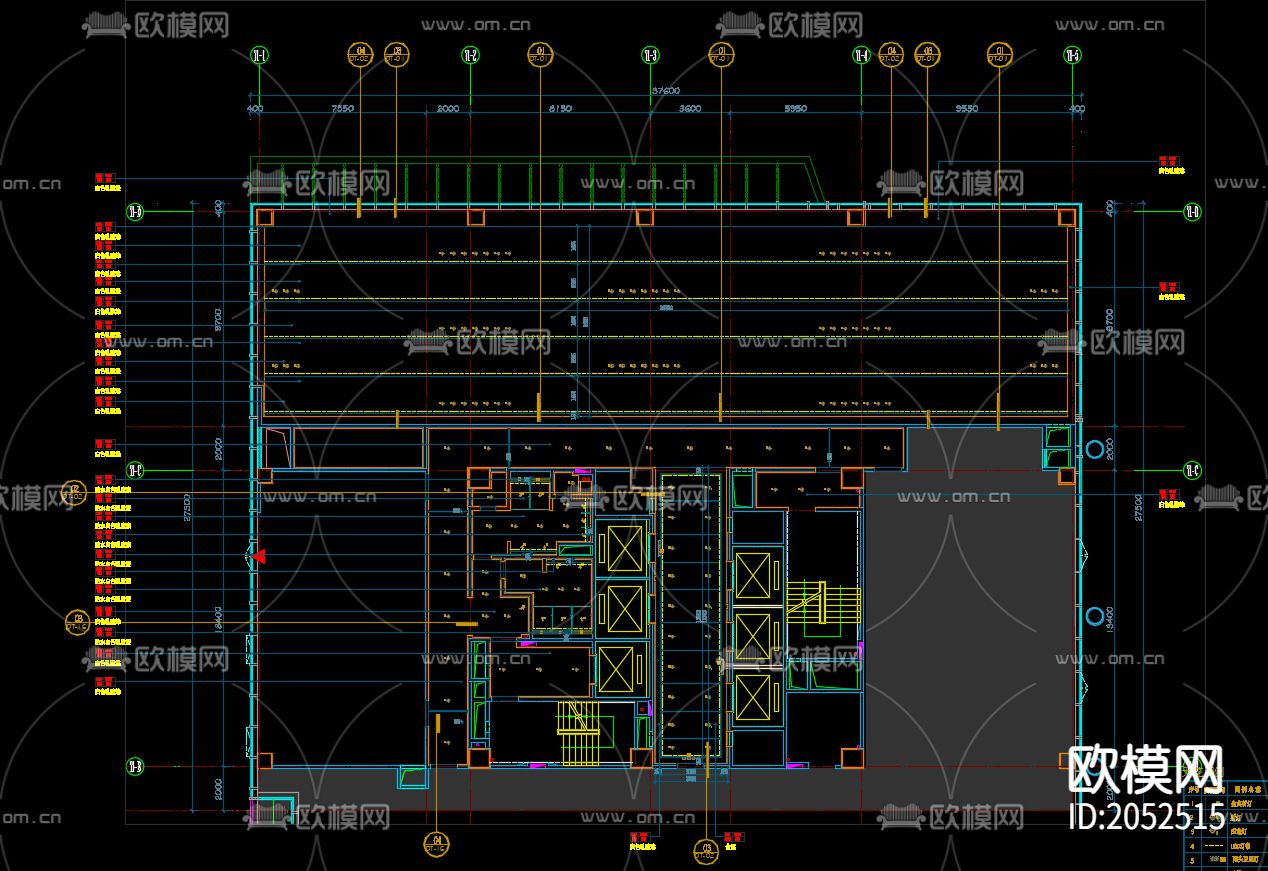Pick the orange 01 marker between 11-2 and 11-3
This screenshot has height=871, width=1268.
pos(541,55)
